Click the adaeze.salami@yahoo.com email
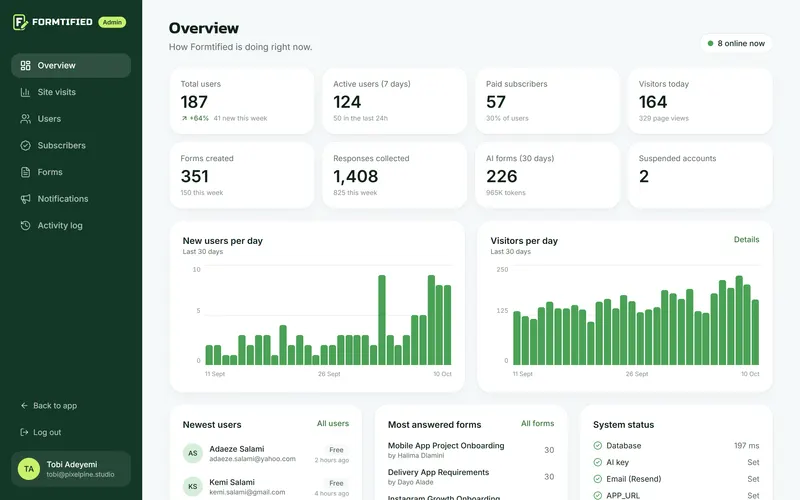 point(253,459)
